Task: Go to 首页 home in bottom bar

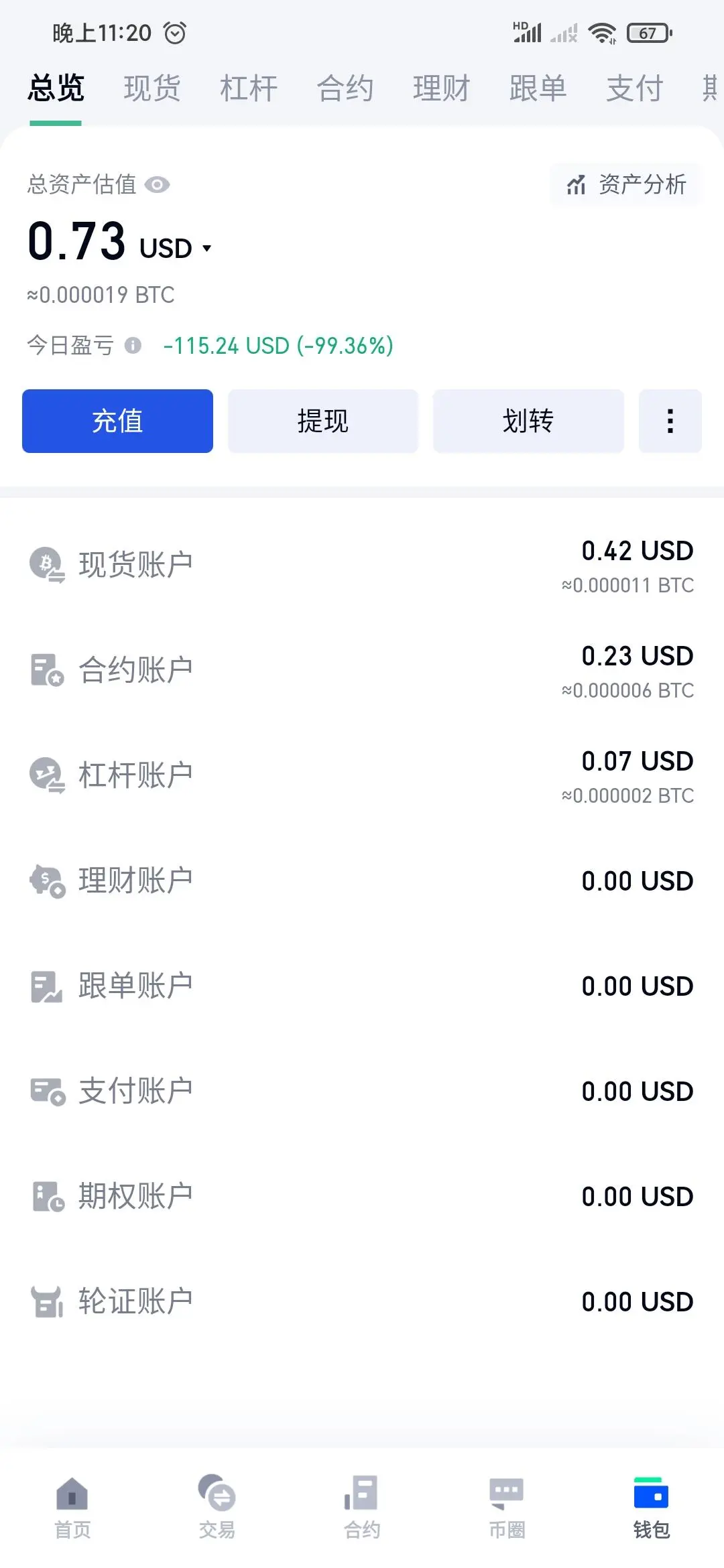Action: (x=72, y=1508)
